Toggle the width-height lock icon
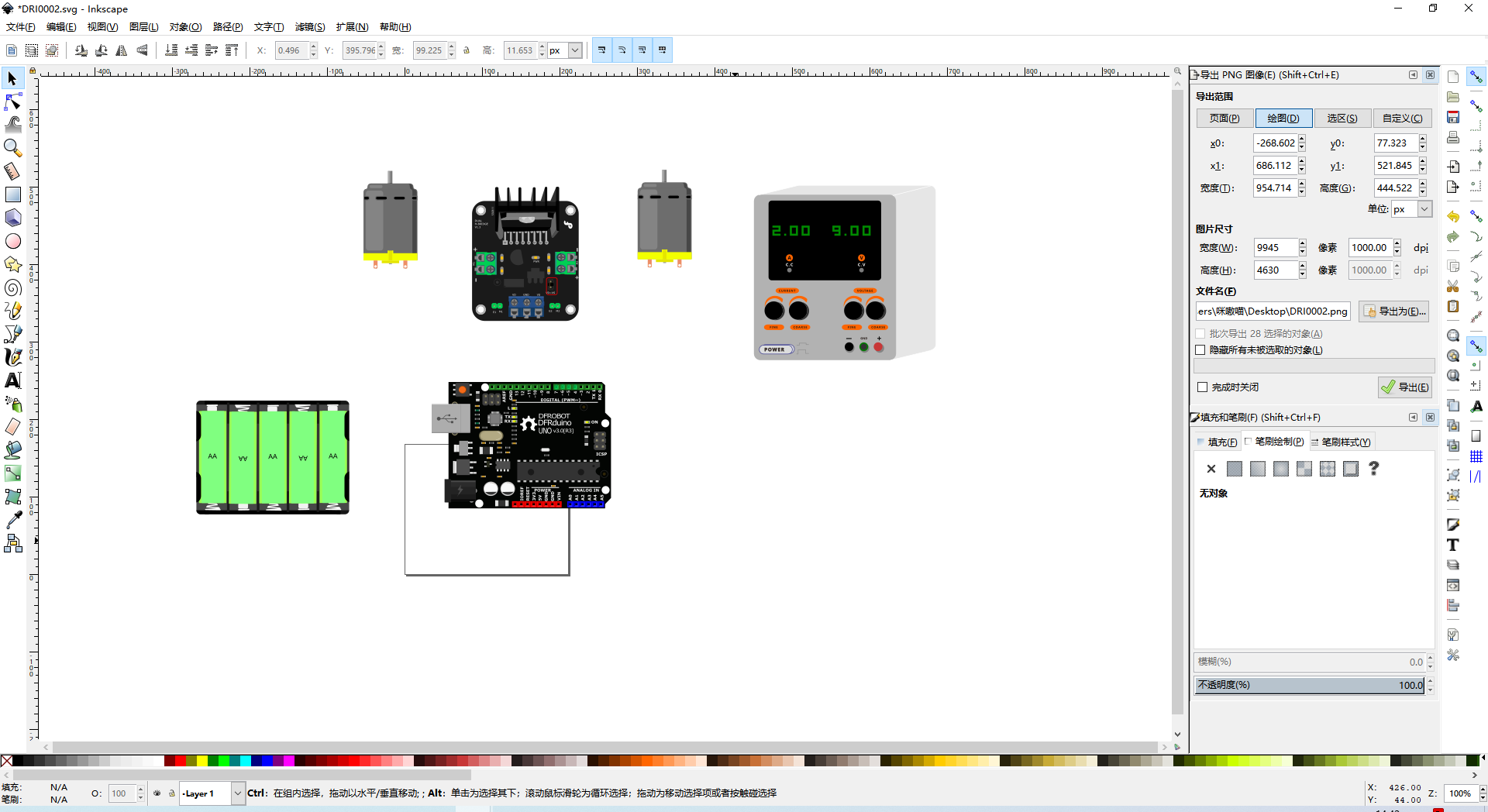 (467, 50)
